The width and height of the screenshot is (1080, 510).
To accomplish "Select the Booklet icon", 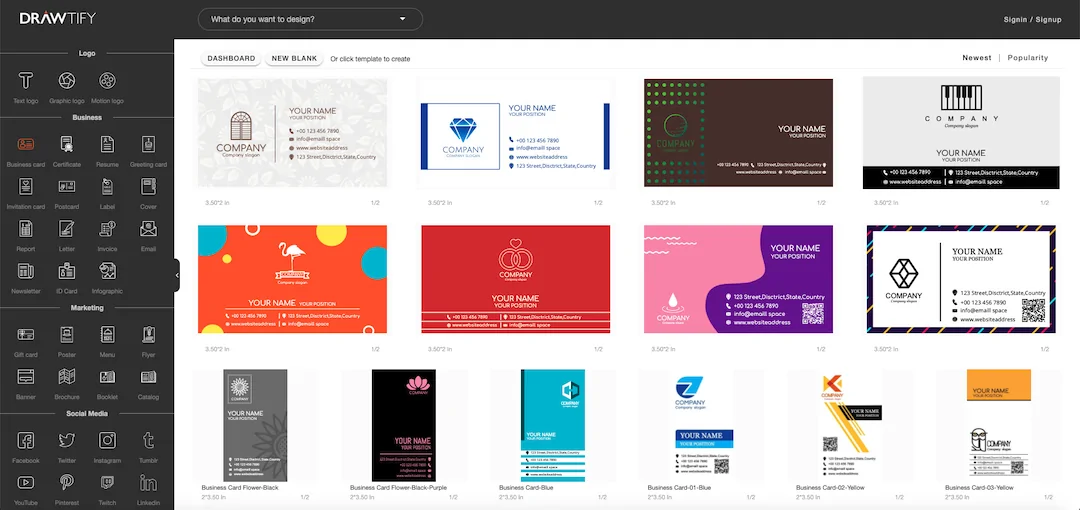I will (107, 376).
